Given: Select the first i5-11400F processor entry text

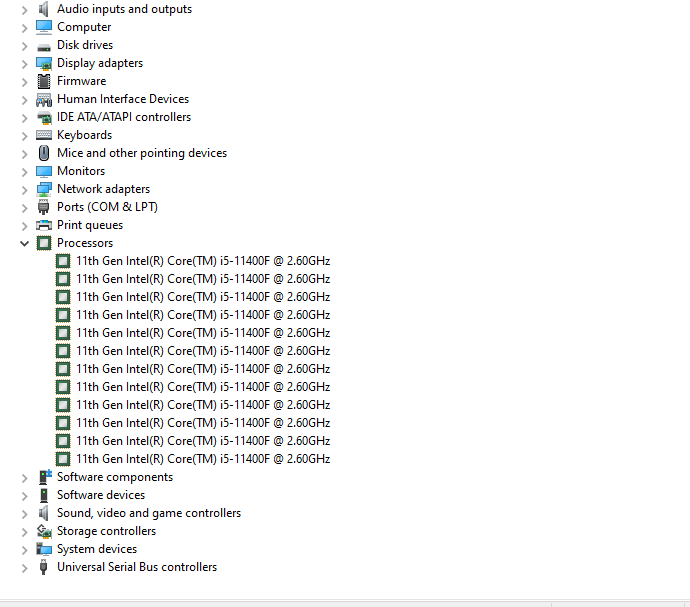Looking at the screenshot, I should click(x=203, y=261).
